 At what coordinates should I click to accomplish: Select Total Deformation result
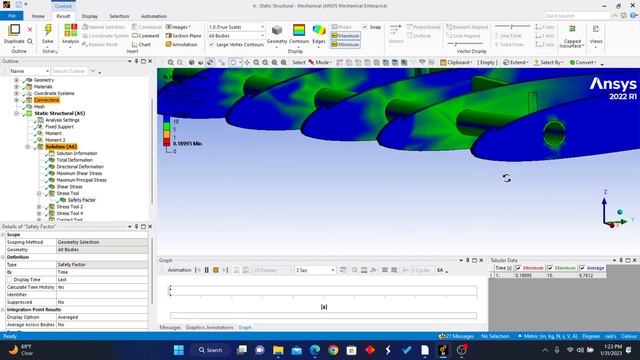(x=75, y=160)
